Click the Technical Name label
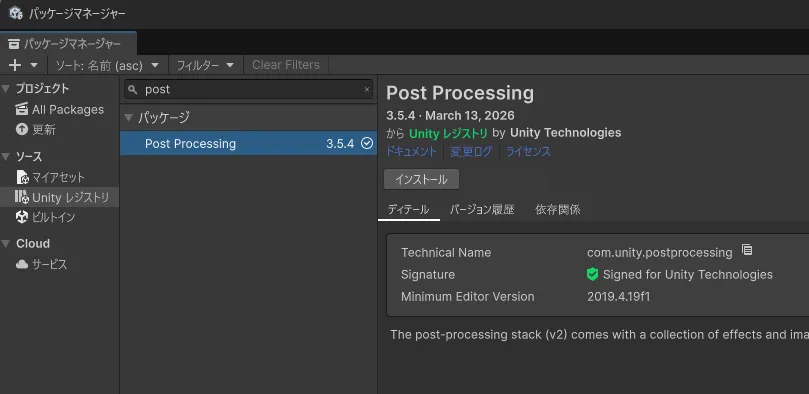Image resolution: width=809 pixels, height=394 pixels. point(446,253)
